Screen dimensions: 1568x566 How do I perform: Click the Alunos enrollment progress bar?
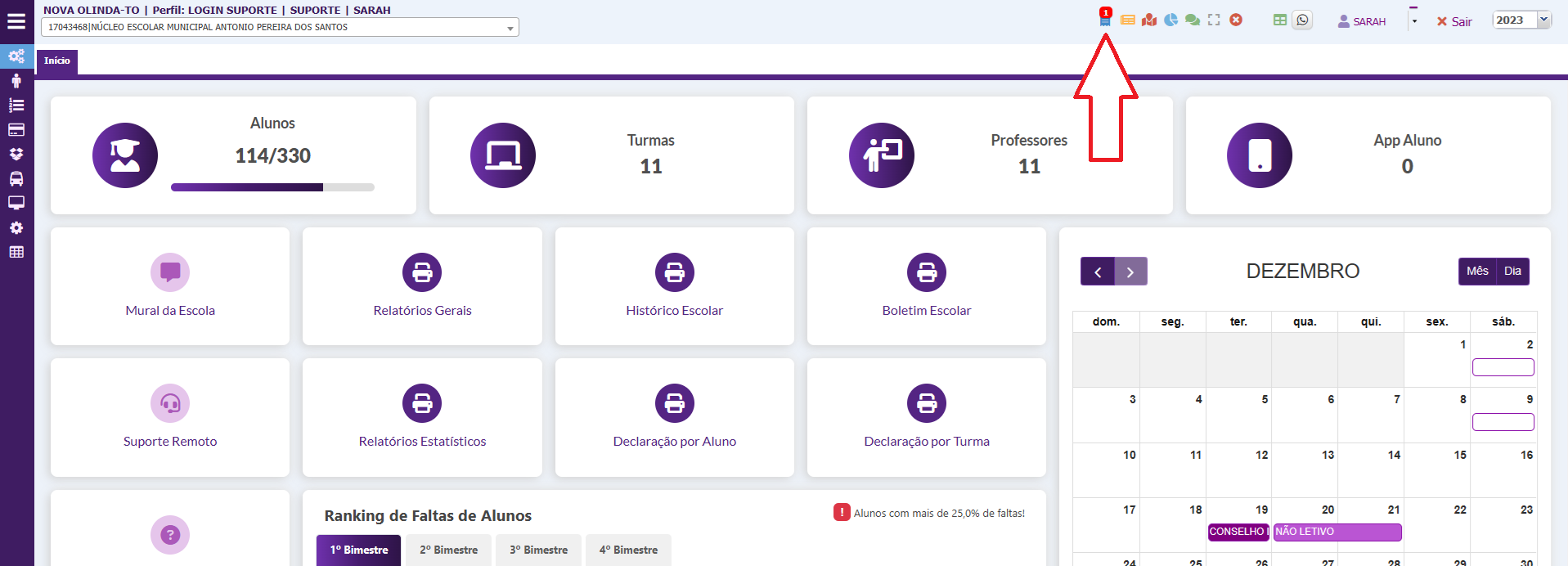[272, 187]
